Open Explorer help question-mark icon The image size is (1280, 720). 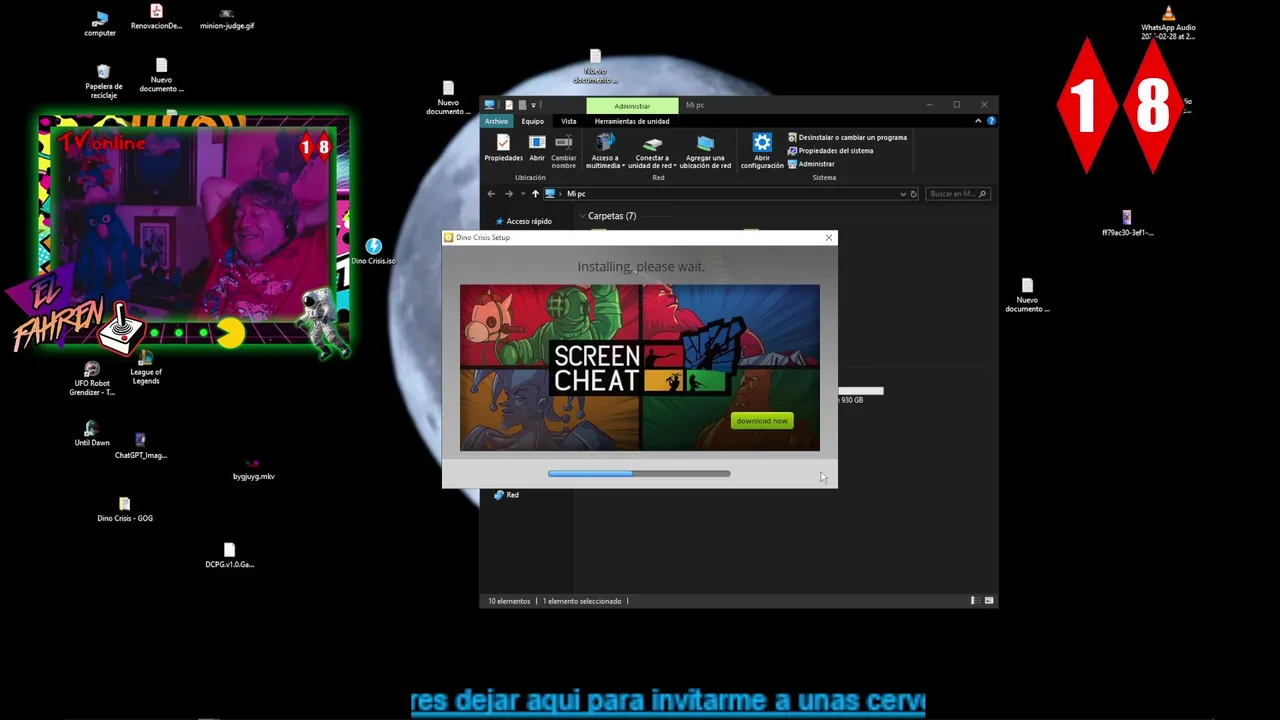[x=991, y=121]
